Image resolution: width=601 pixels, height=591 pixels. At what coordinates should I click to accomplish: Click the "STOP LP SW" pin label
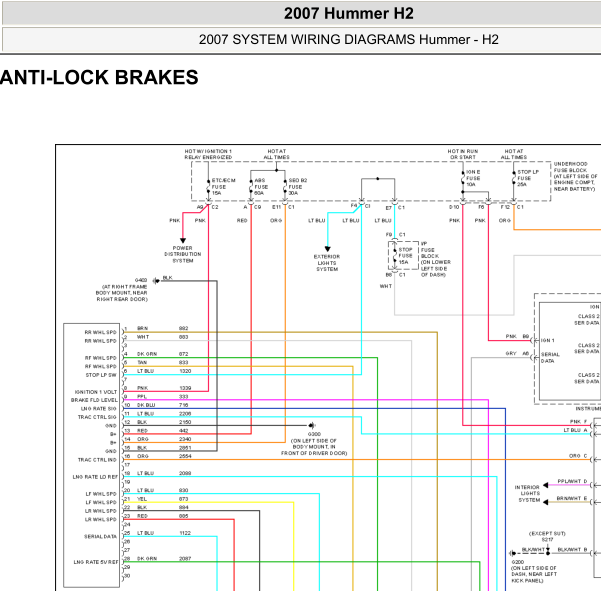pos(101,375)
